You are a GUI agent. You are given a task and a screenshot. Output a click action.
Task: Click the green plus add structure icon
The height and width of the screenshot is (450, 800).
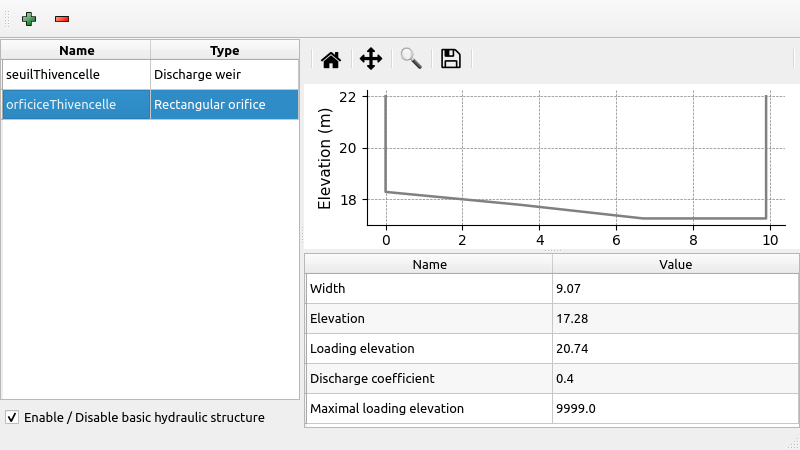click(x=28, y=19)
